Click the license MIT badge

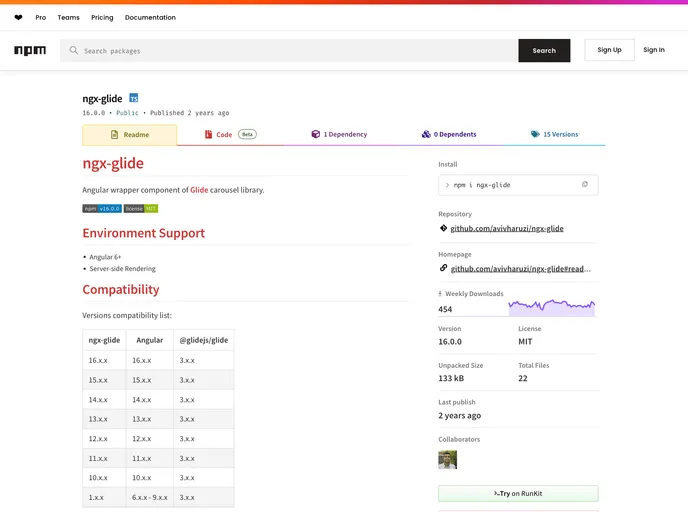click(x=141, y=209)
